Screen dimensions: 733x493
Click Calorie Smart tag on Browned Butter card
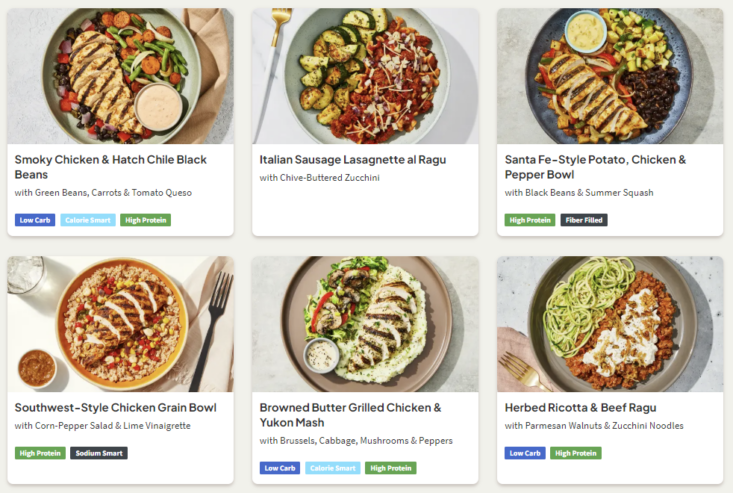pyautogui.click(x=333, y=468)
